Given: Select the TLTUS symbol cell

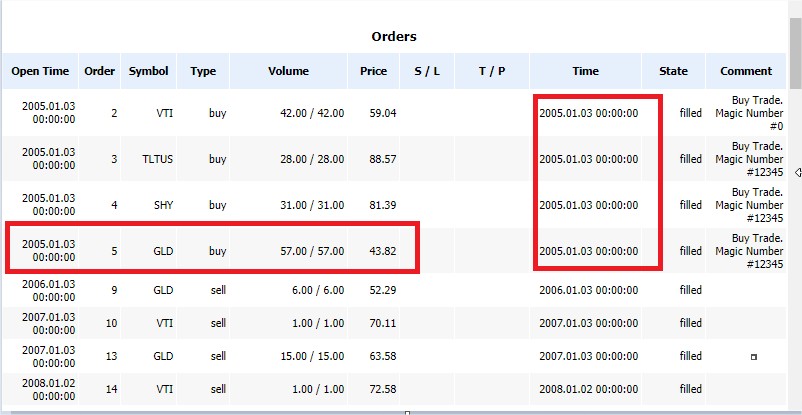Looking at the screenshot, I should (157, 159).
